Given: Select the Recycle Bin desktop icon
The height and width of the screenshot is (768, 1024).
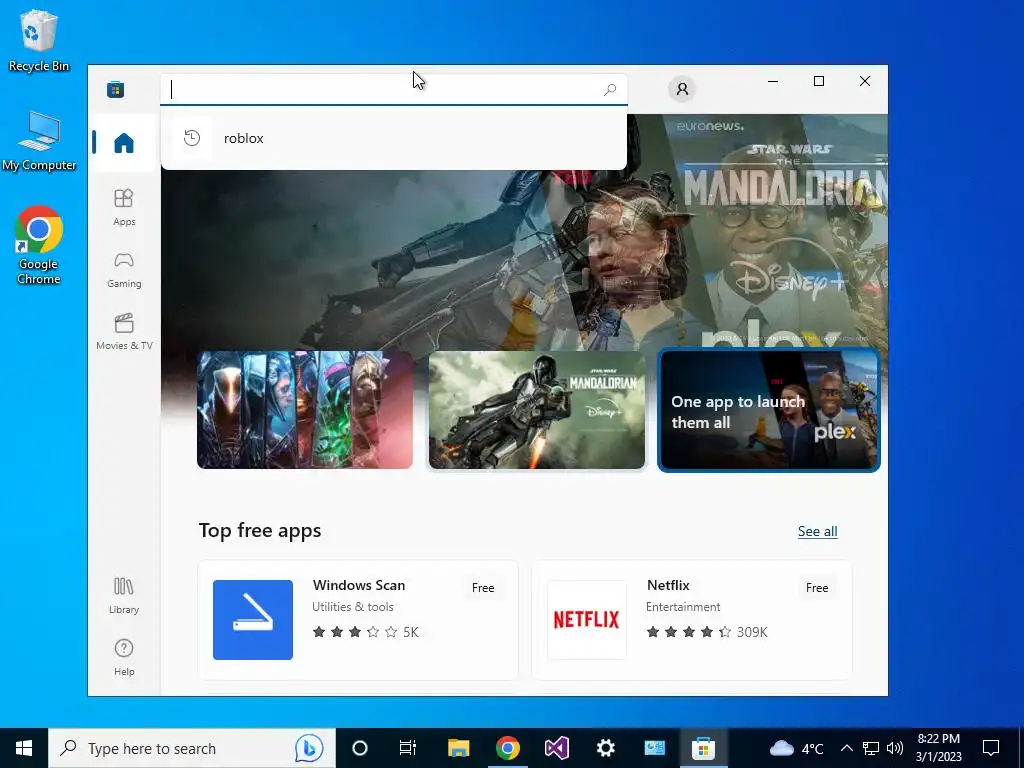Looking at the screenshot, I should [39, 40].
